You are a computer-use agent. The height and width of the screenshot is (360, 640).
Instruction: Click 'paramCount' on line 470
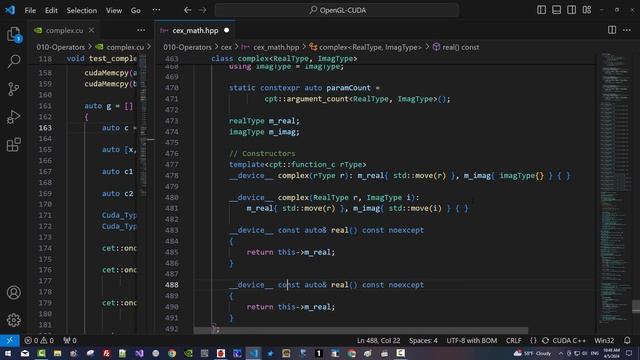[x=348, y=88]
